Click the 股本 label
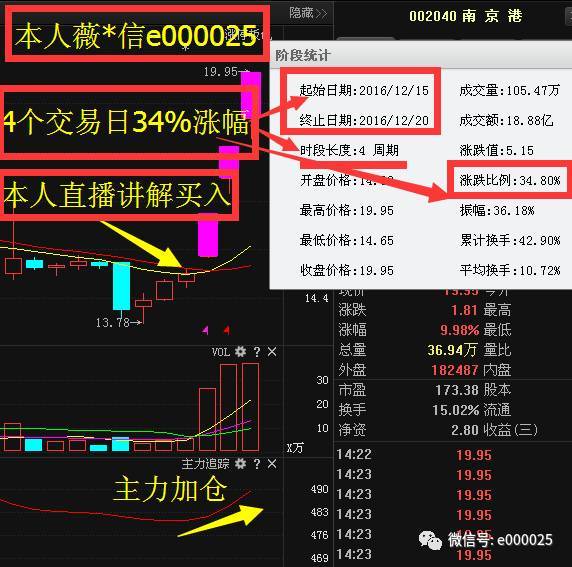Viewport: 572px width, 567px height. click(497, 390)
